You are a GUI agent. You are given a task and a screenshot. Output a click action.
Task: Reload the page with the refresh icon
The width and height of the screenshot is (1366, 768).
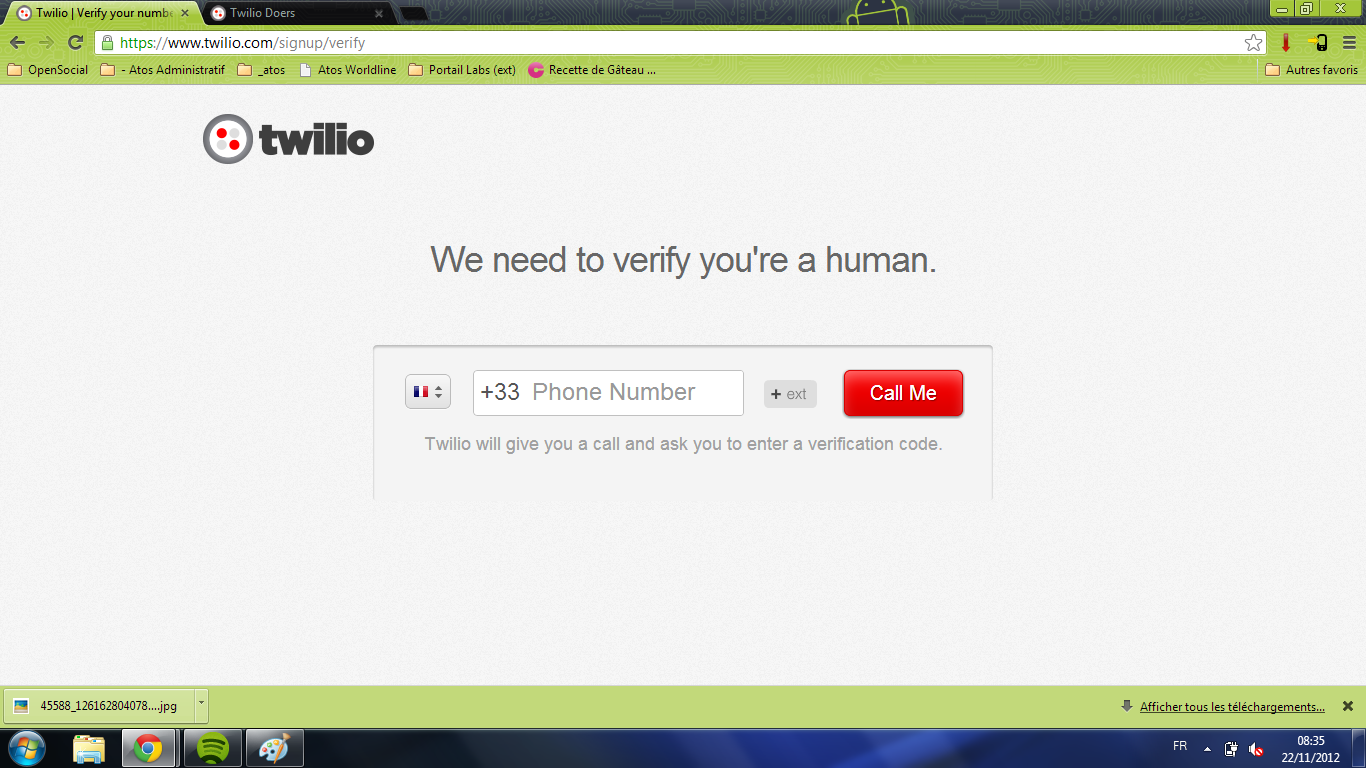[75, 42]
